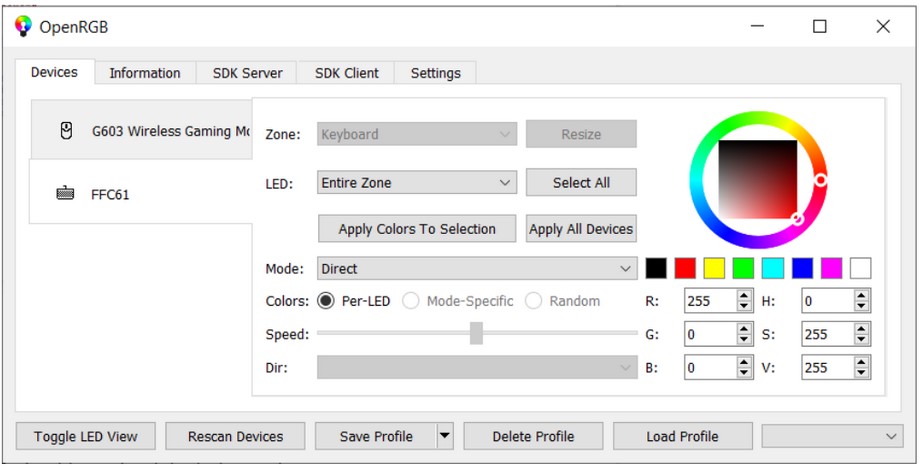Click the B value input field
The height and width of the screenshot is (468, 920).
coord(711,368)
